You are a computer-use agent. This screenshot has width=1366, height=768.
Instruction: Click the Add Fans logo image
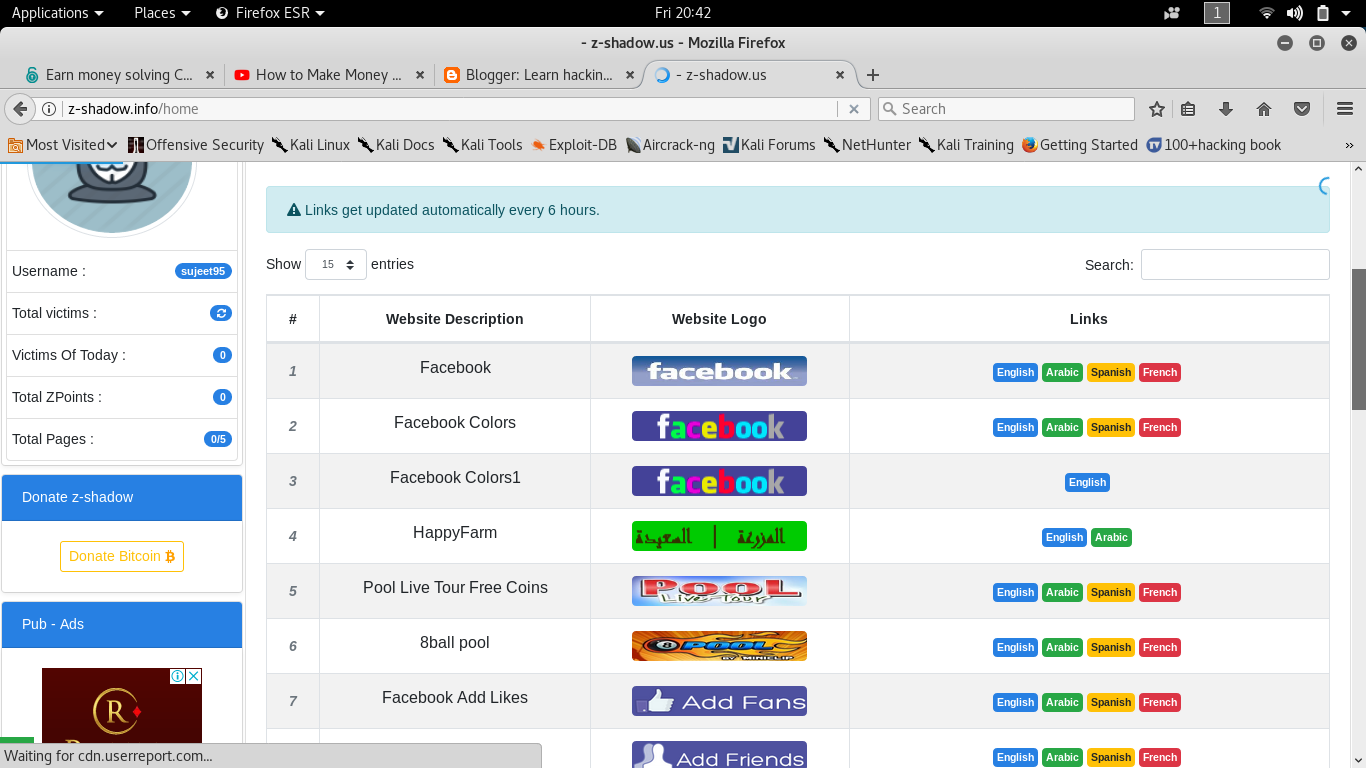click(719, 701)
